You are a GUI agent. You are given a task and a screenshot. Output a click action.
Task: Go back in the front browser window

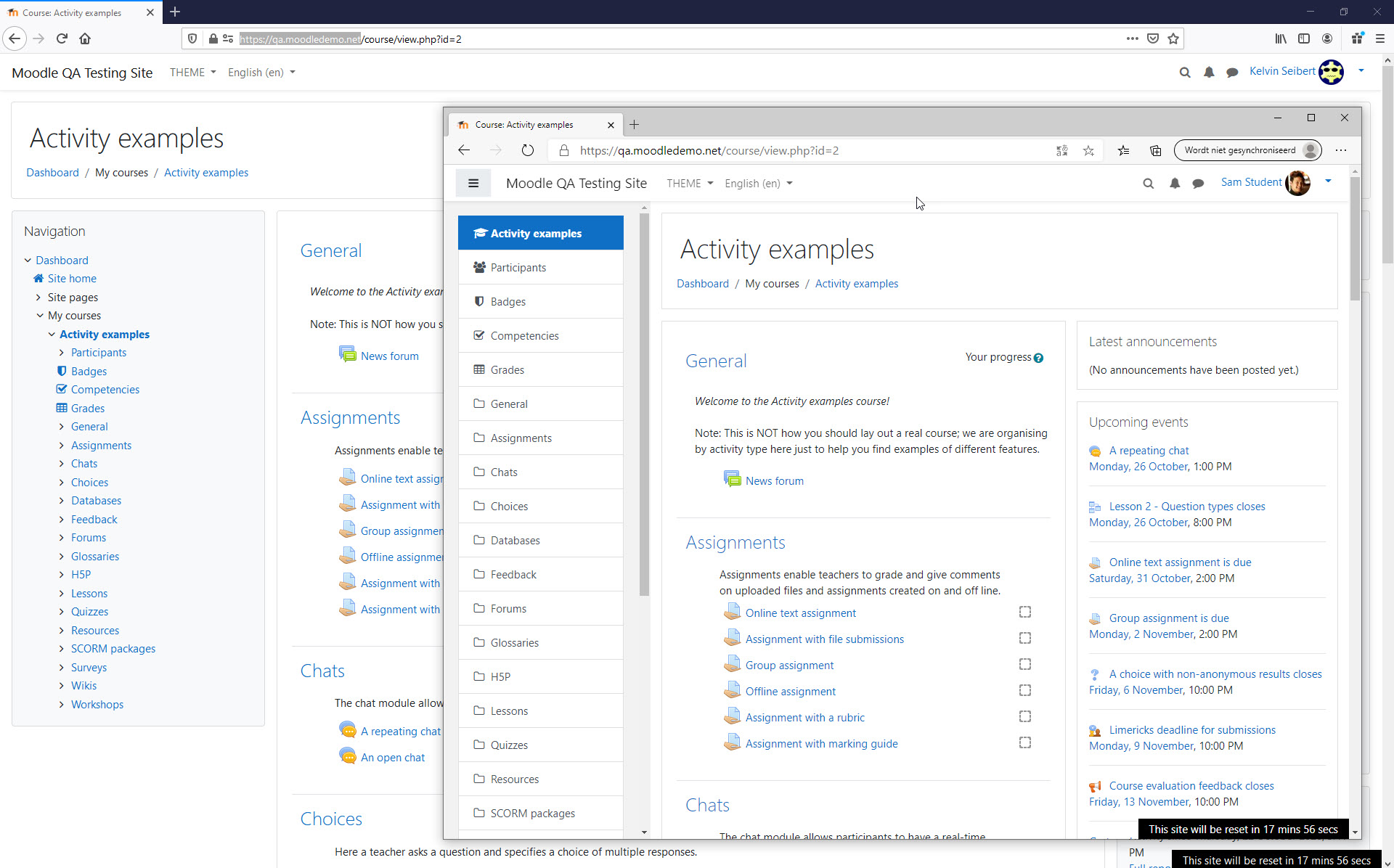tap(464, 150)
